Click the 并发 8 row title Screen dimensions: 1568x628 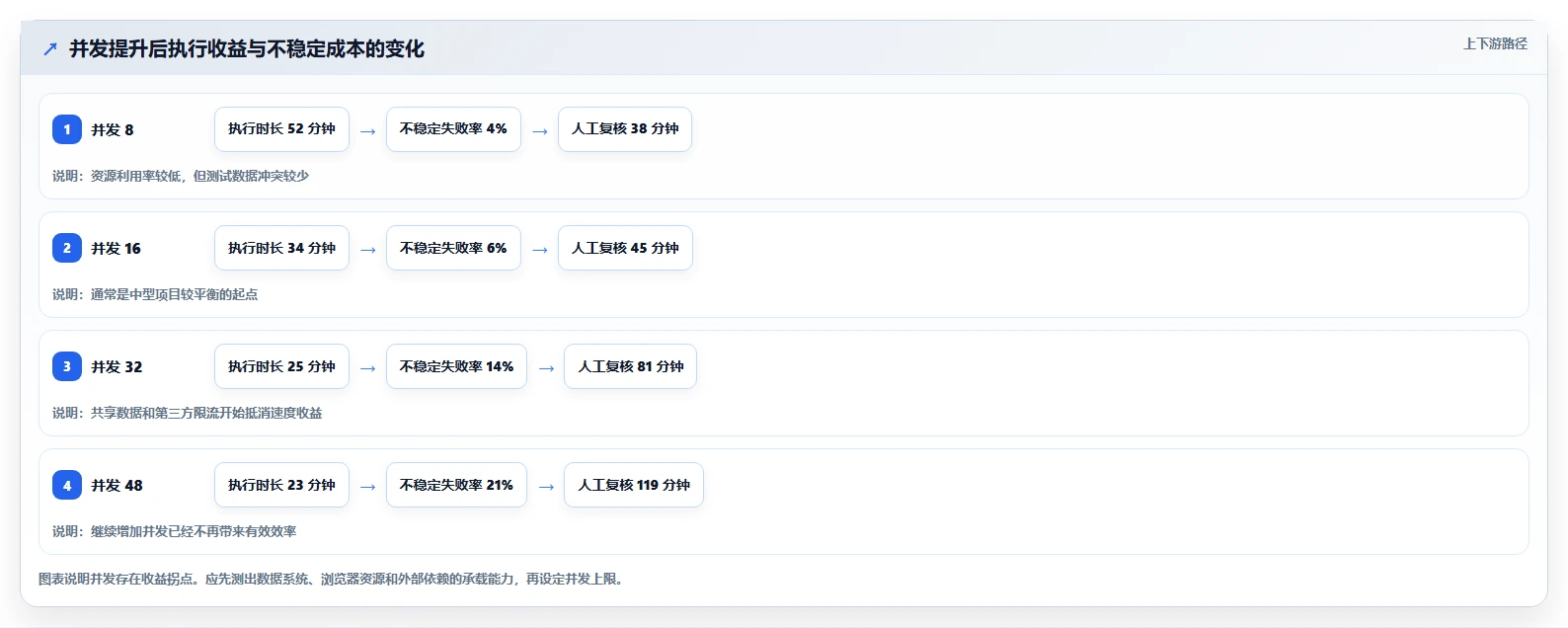pos(113,130)
